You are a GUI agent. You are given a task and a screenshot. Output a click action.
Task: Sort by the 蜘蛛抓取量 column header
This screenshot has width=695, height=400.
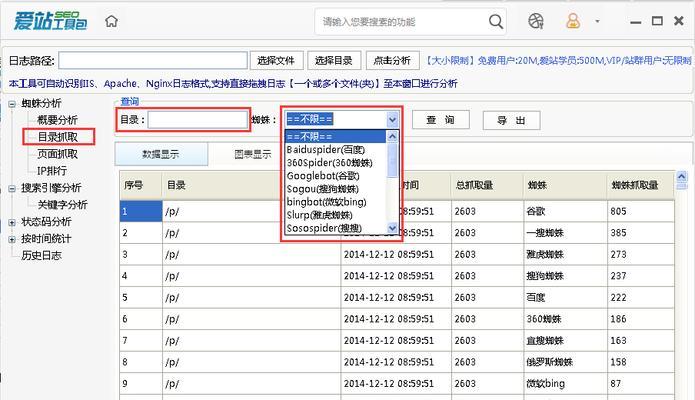640,185
